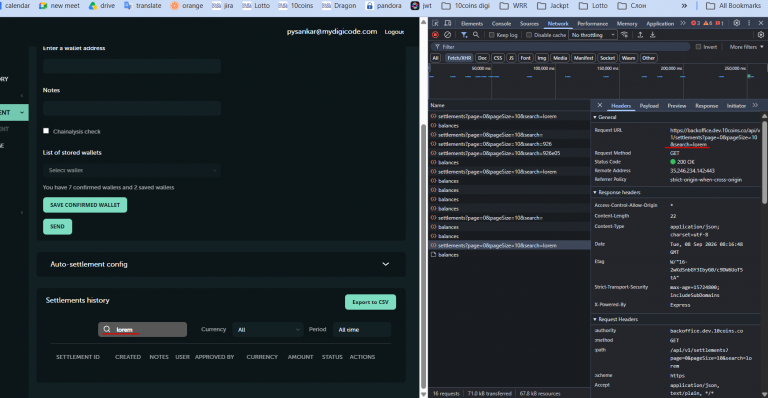Click the Send button
This screenshot has height=398, width=768.
tap(57, 227)
